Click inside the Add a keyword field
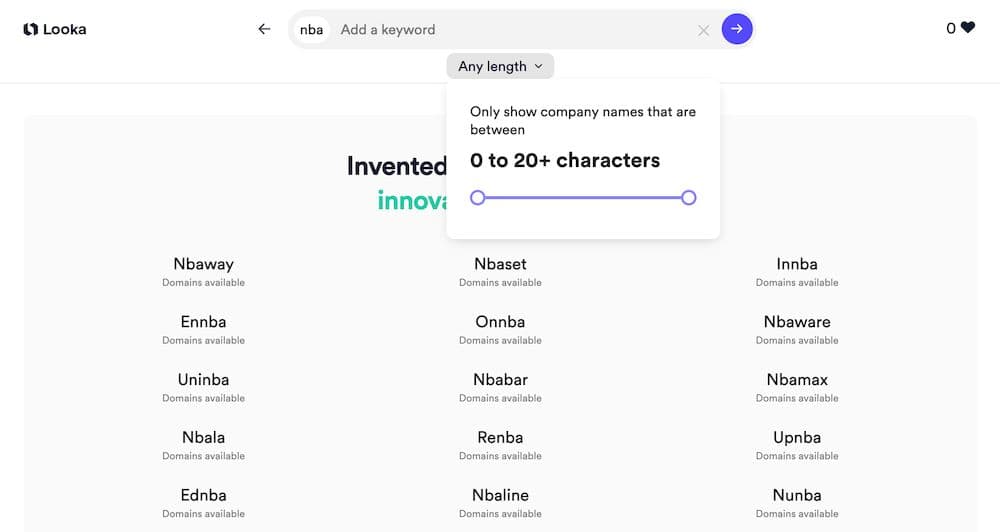Image resolution: width=1000 pixels, height=532 pixels. pos(513,29)
